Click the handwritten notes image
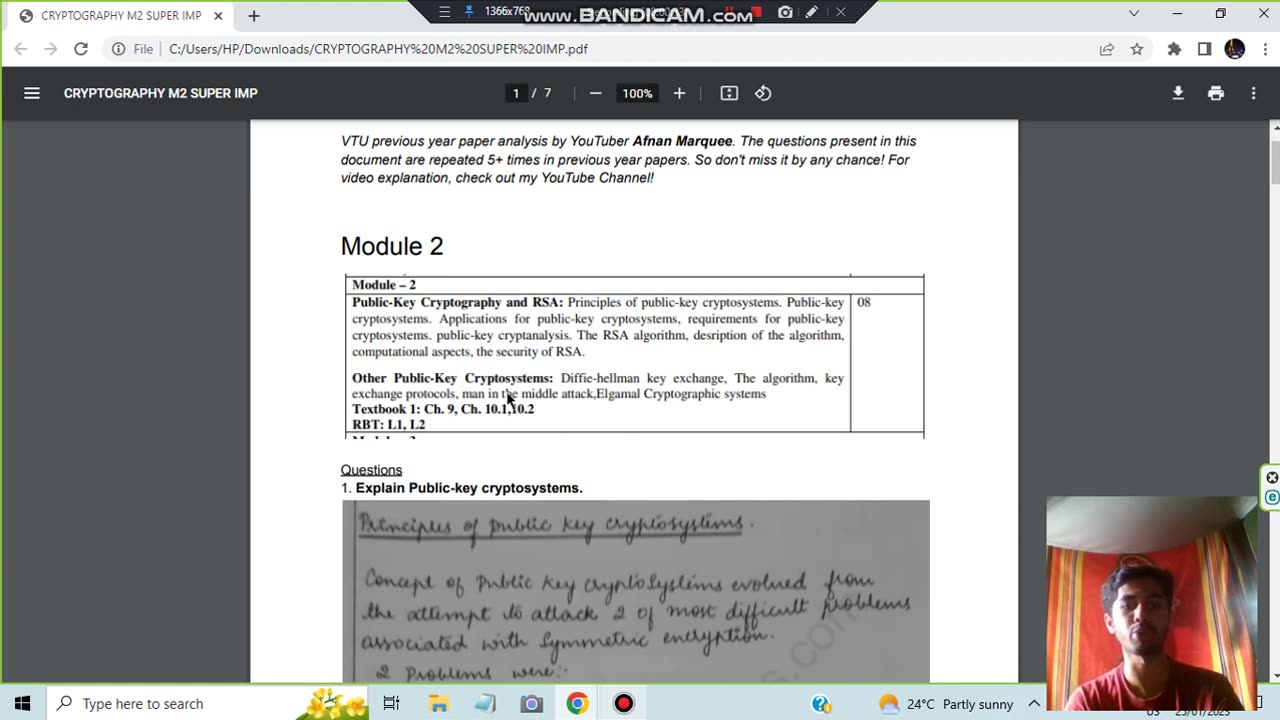Screen dimensions: 1280x720 coord(636,591)
